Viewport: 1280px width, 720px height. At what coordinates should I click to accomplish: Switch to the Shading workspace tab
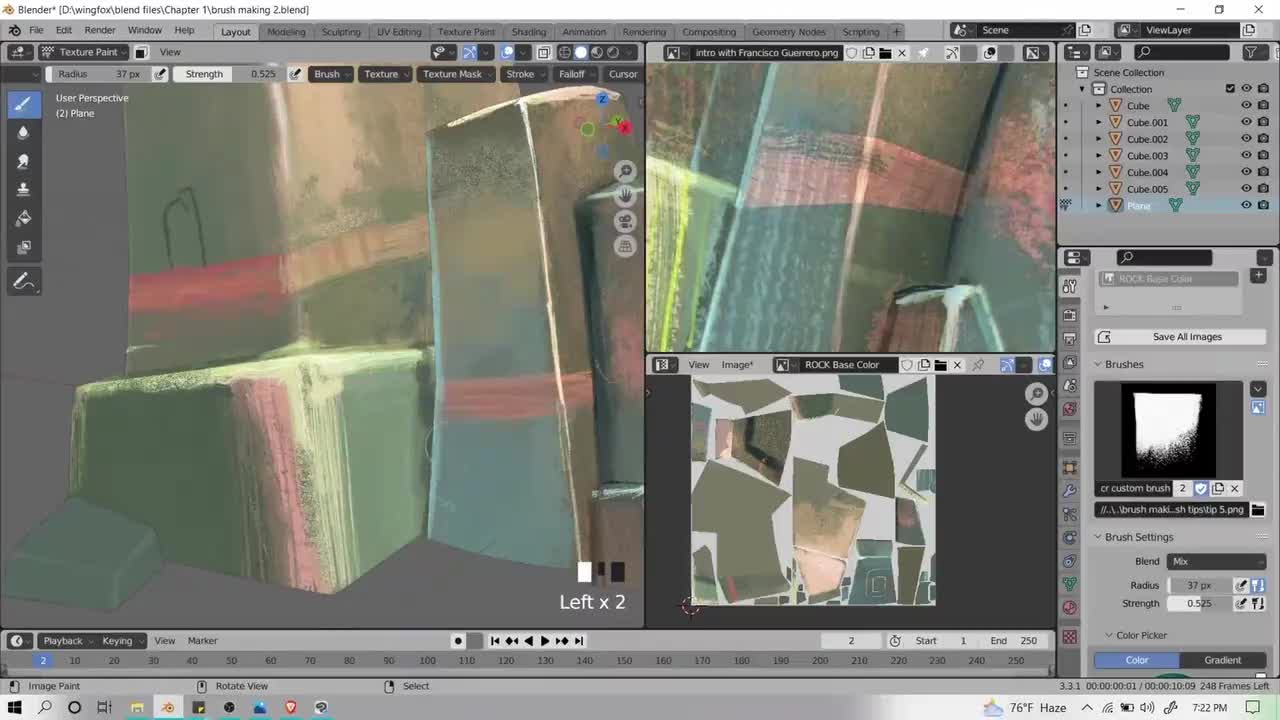[x=529, y=32]
